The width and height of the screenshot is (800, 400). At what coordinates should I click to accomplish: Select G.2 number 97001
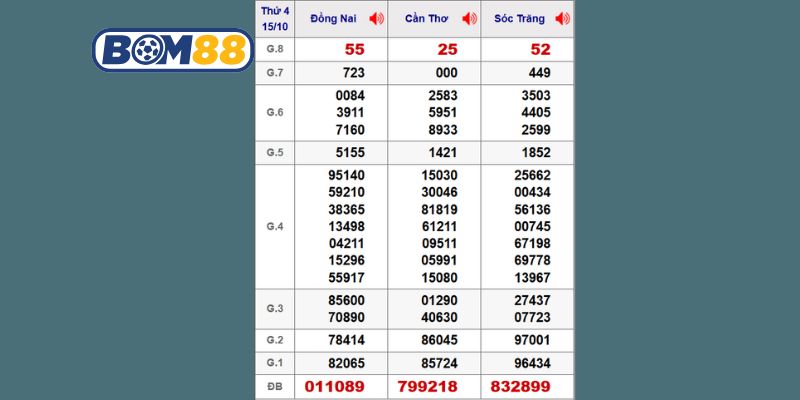[533, 340]
